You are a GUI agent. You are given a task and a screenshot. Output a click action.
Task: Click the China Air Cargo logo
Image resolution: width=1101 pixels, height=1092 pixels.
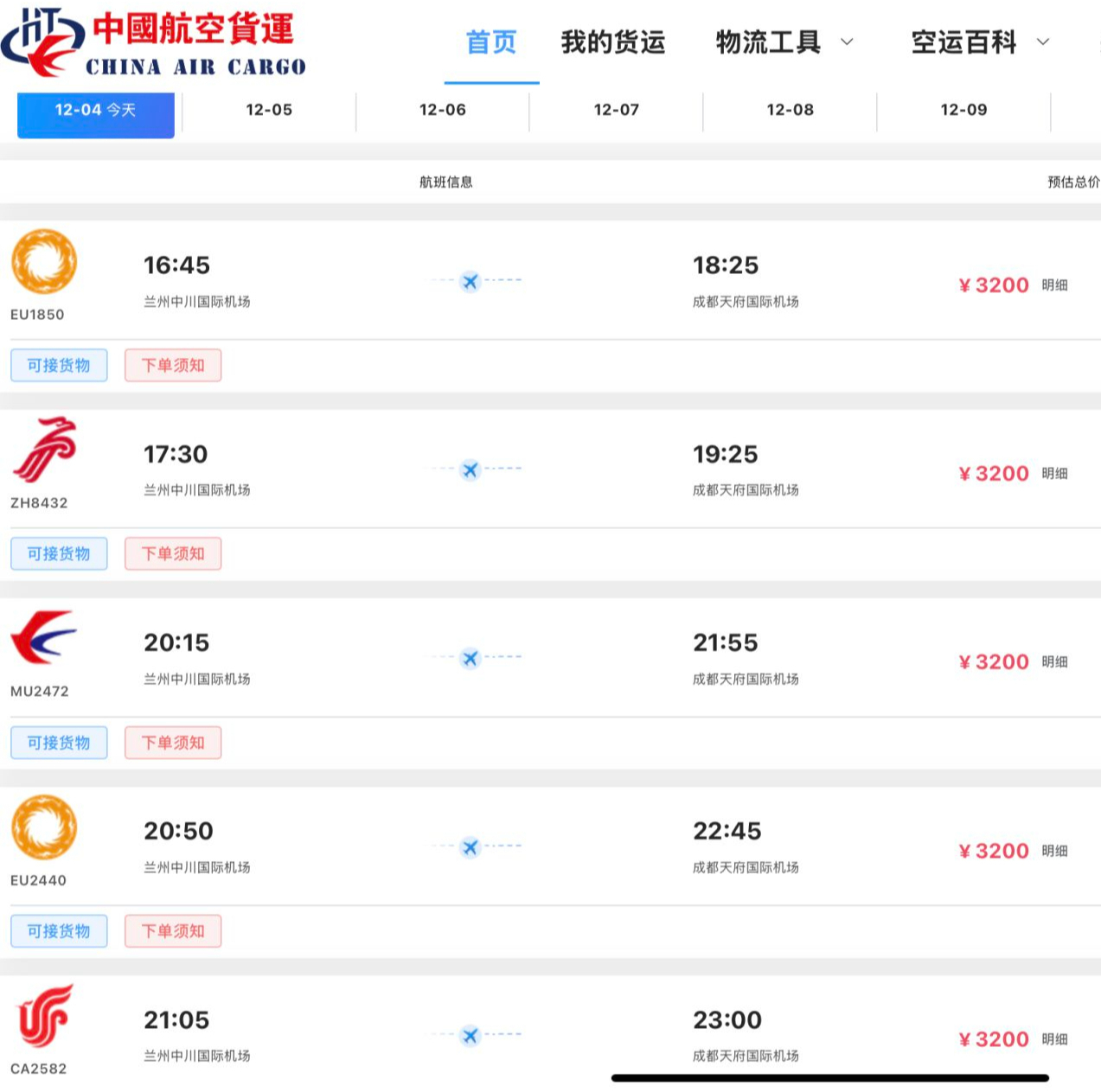pyautogui.click(x=154, y=43)
